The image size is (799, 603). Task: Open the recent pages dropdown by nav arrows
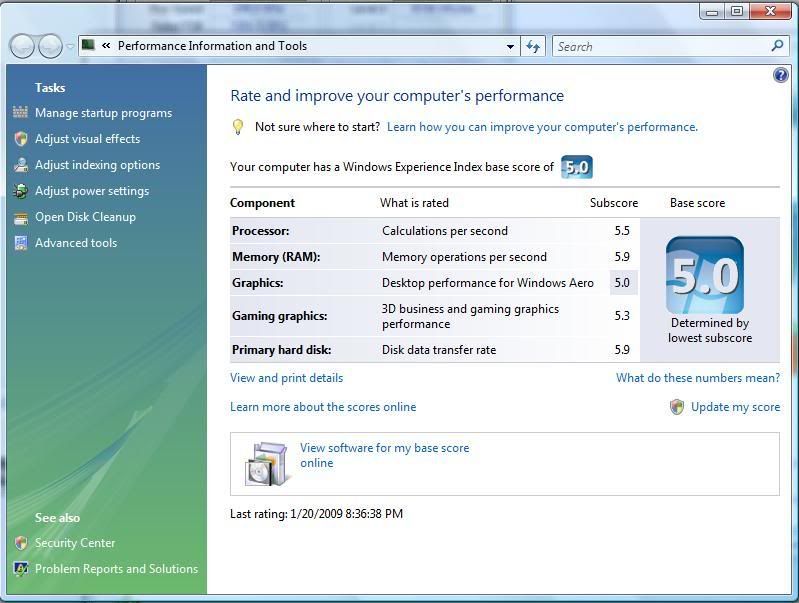(70, 46)
